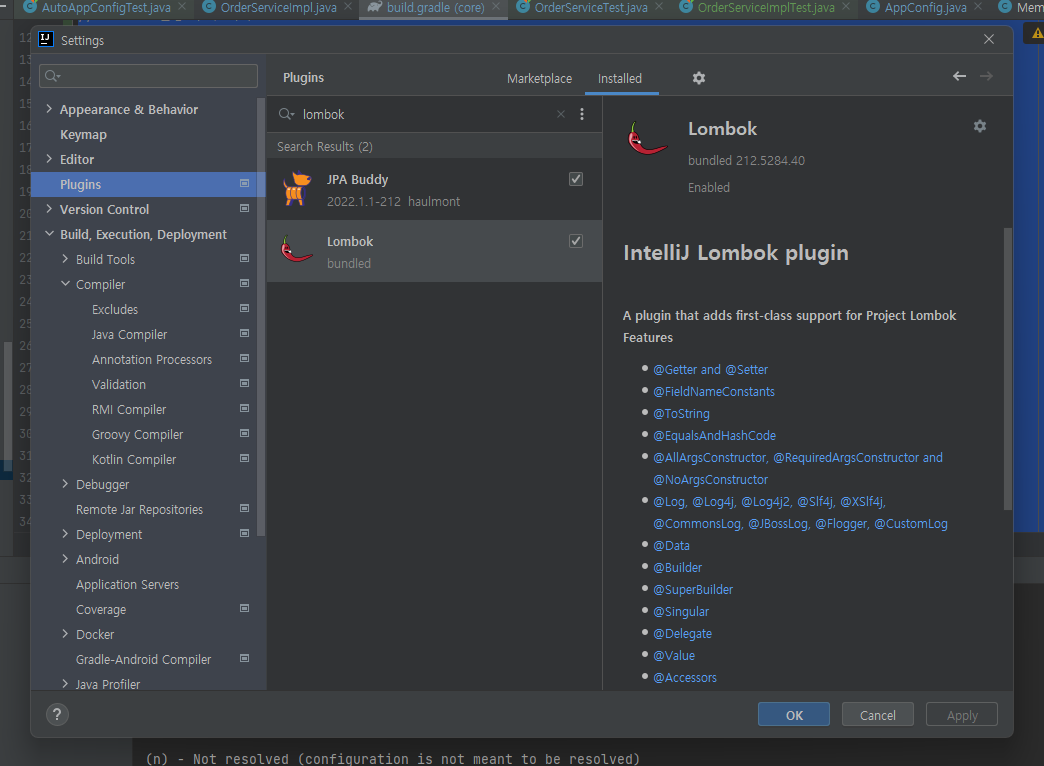
Task: Select the Excludes tree item
Action: [115, 309]
